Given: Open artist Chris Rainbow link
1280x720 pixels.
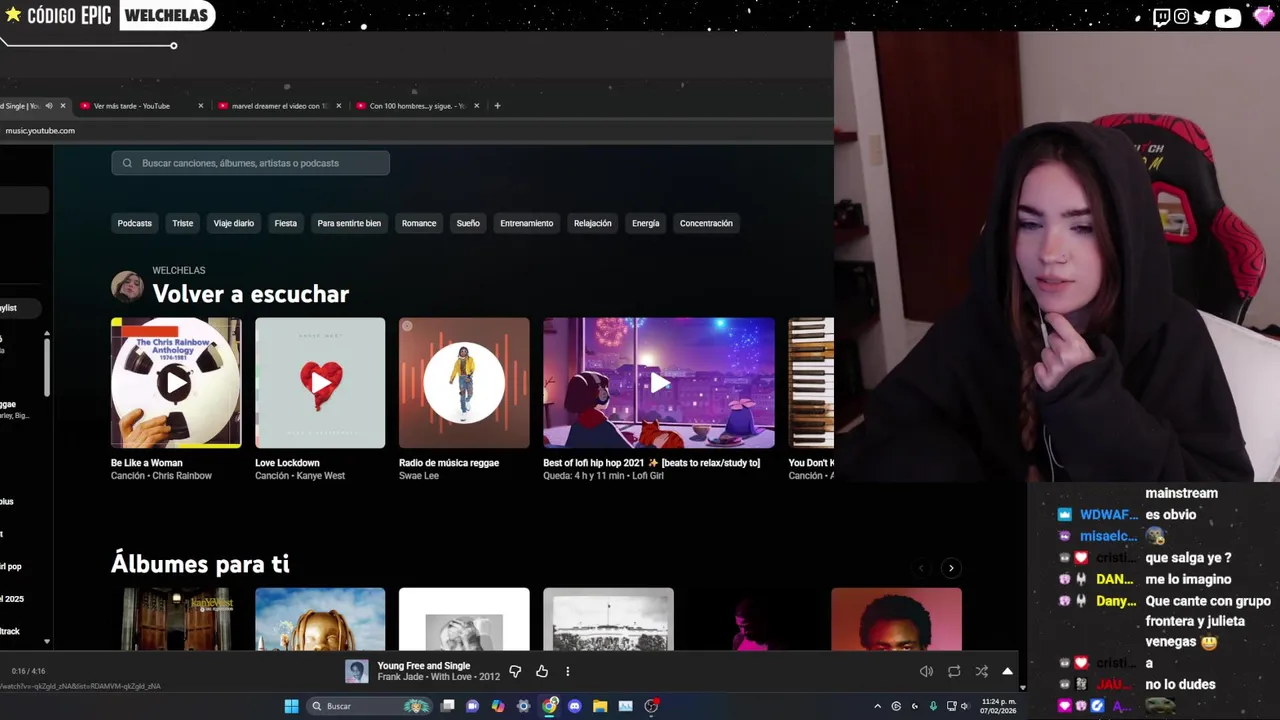Looking at the screenshot, I should 182,476.
